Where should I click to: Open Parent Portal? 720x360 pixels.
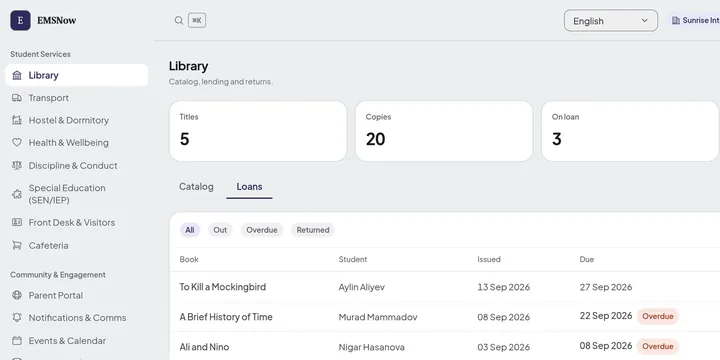(77, 295)
